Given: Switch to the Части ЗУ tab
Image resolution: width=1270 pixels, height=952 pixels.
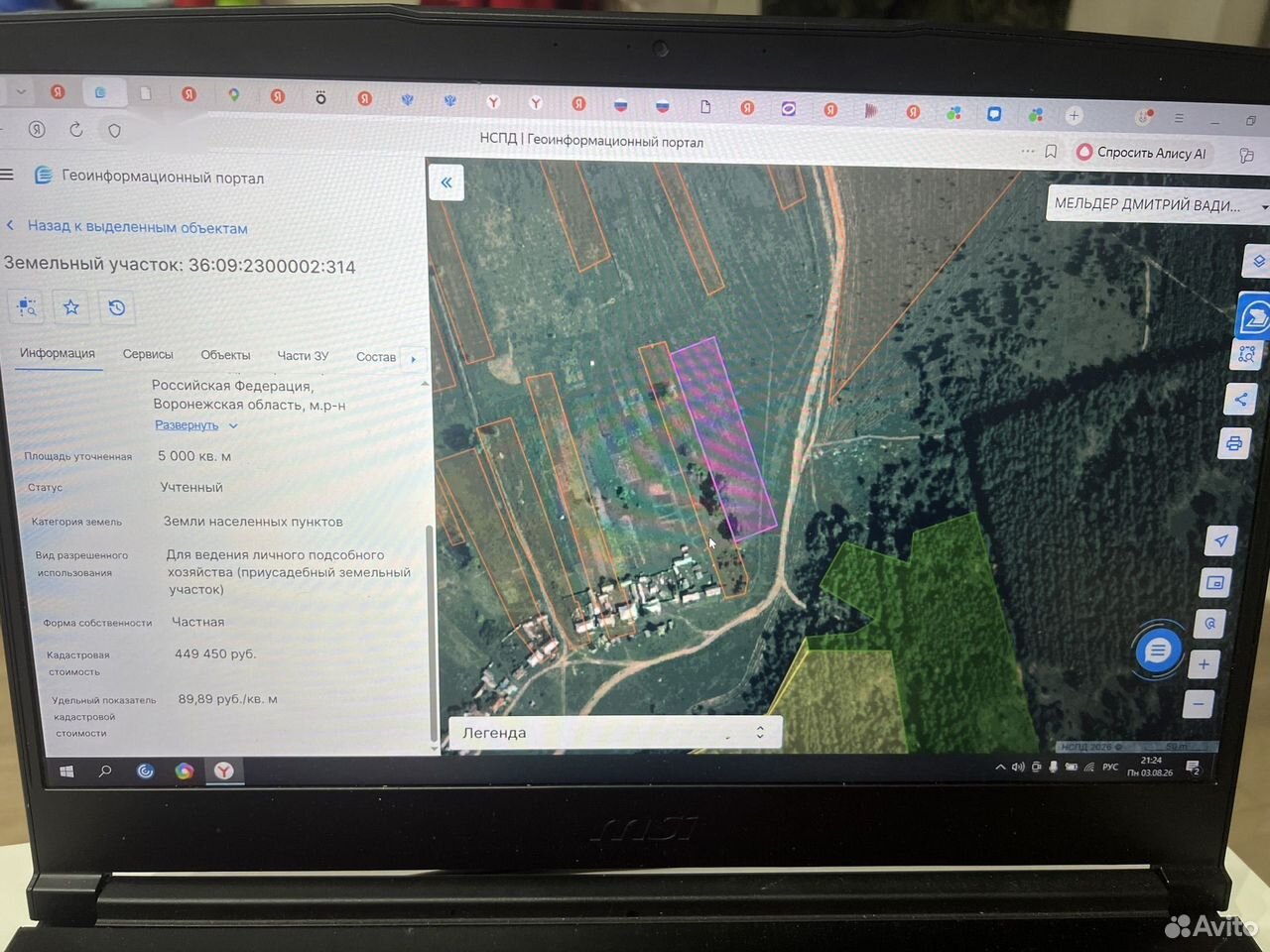Looking at the screenshot, I should (x=303, y=356).
